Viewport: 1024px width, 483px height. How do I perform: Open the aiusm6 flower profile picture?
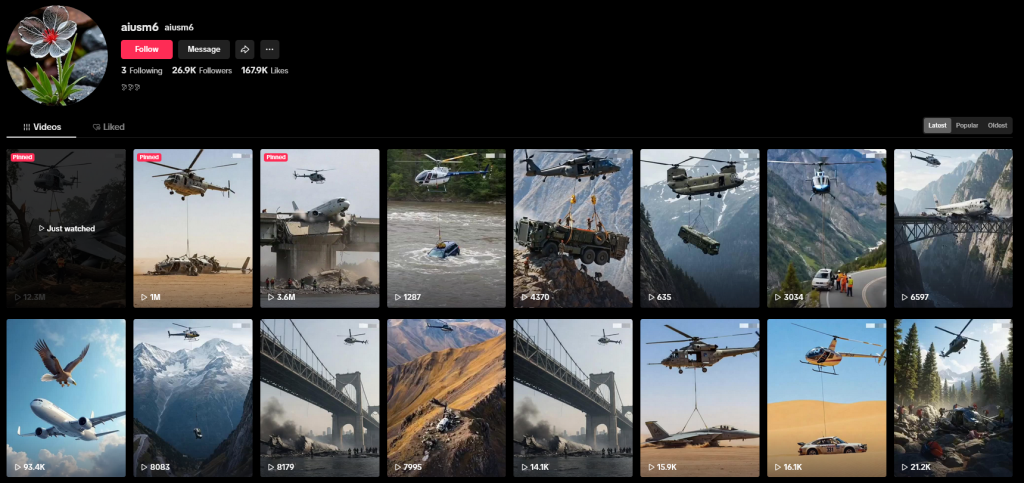57,55
